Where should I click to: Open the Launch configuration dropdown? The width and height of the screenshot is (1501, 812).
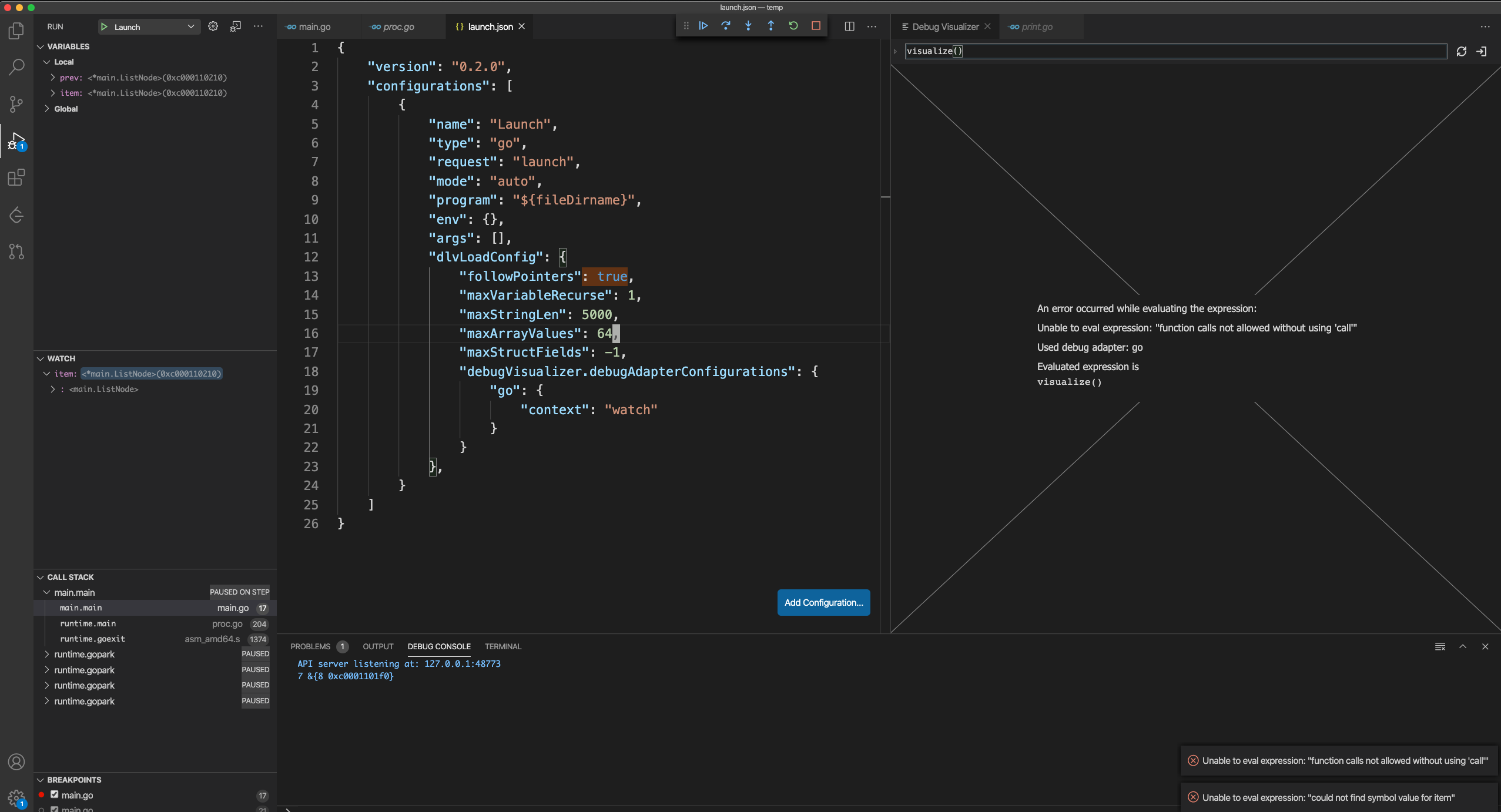point(191,26)
